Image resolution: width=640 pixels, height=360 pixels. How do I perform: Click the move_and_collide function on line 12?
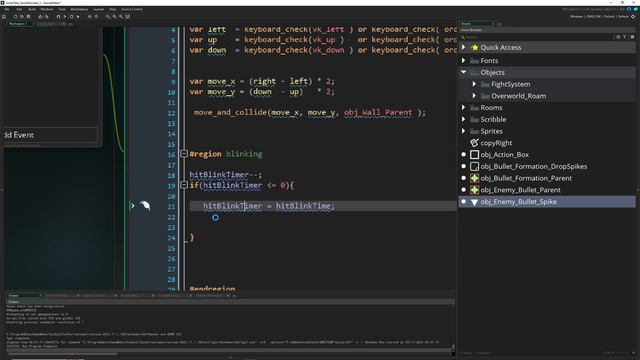pos(230,112)
